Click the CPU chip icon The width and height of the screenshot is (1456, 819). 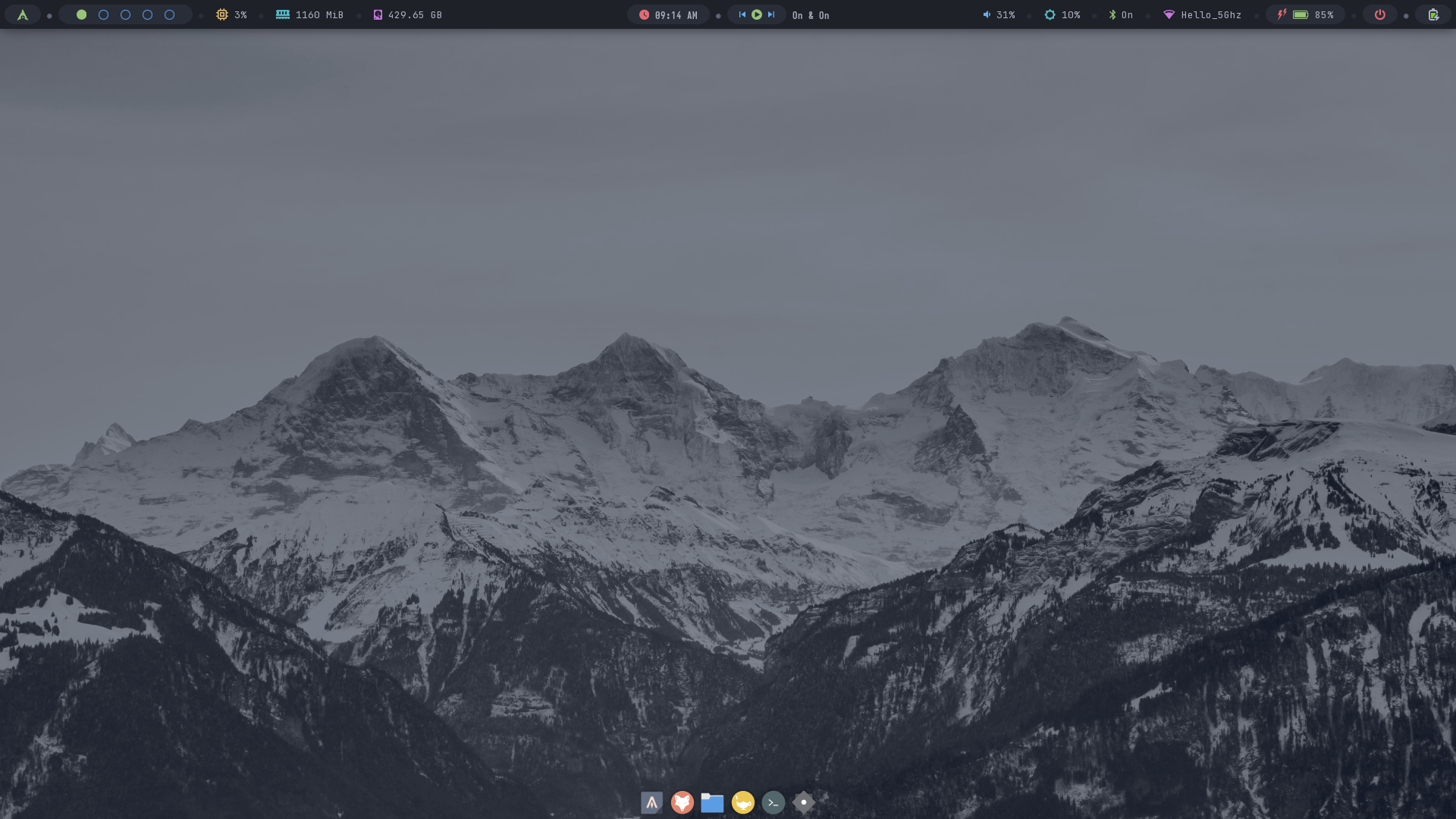tap(221, 14)
